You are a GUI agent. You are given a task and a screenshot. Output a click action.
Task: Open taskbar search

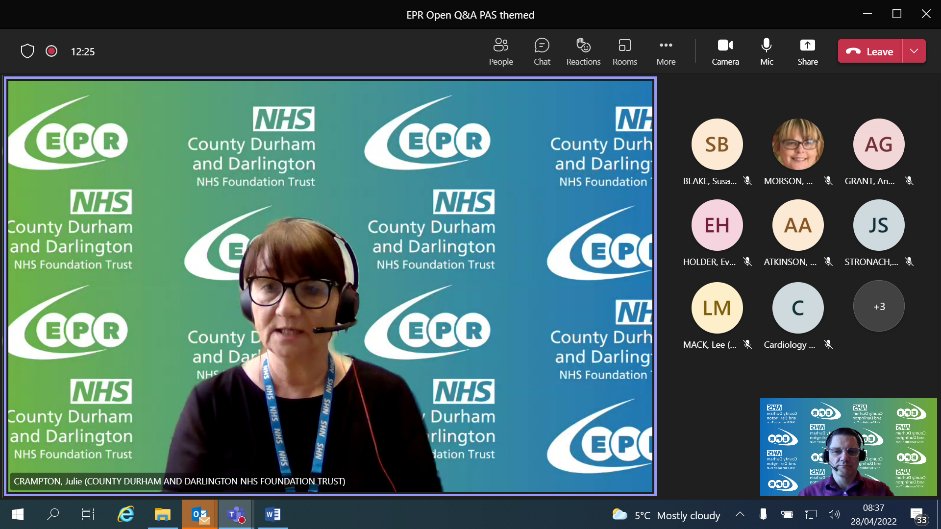point(53,515)
